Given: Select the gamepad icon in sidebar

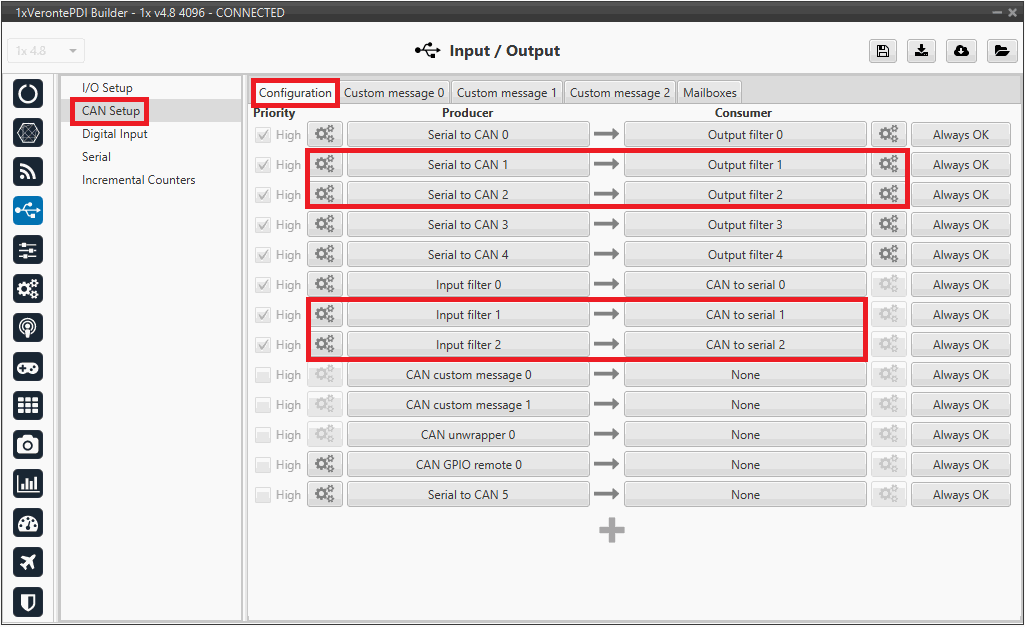Looking at the screenshot, I should pos(28,367).
